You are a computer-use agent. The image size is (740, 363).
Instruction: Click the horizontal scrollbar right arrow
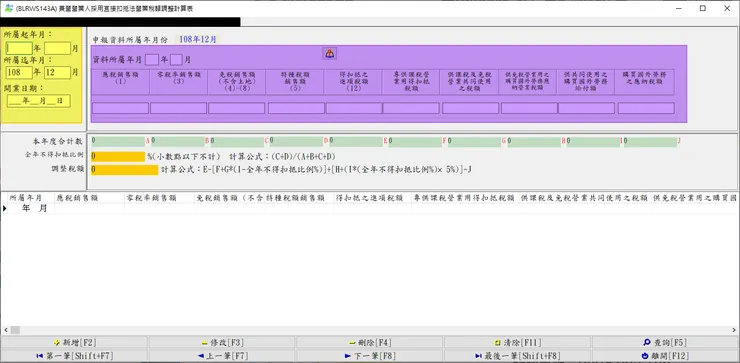point(735,330)
